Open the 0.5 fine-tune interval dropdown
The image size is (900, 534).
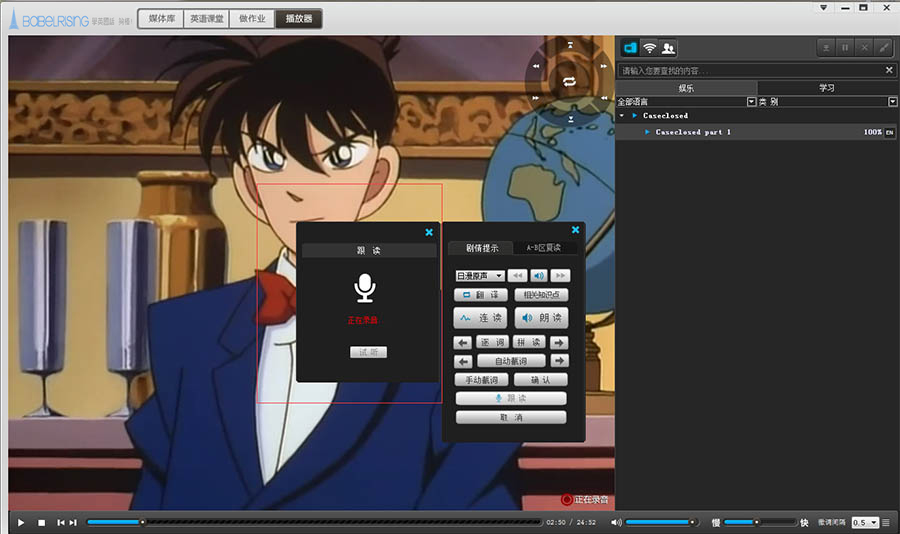coord(865,523)
